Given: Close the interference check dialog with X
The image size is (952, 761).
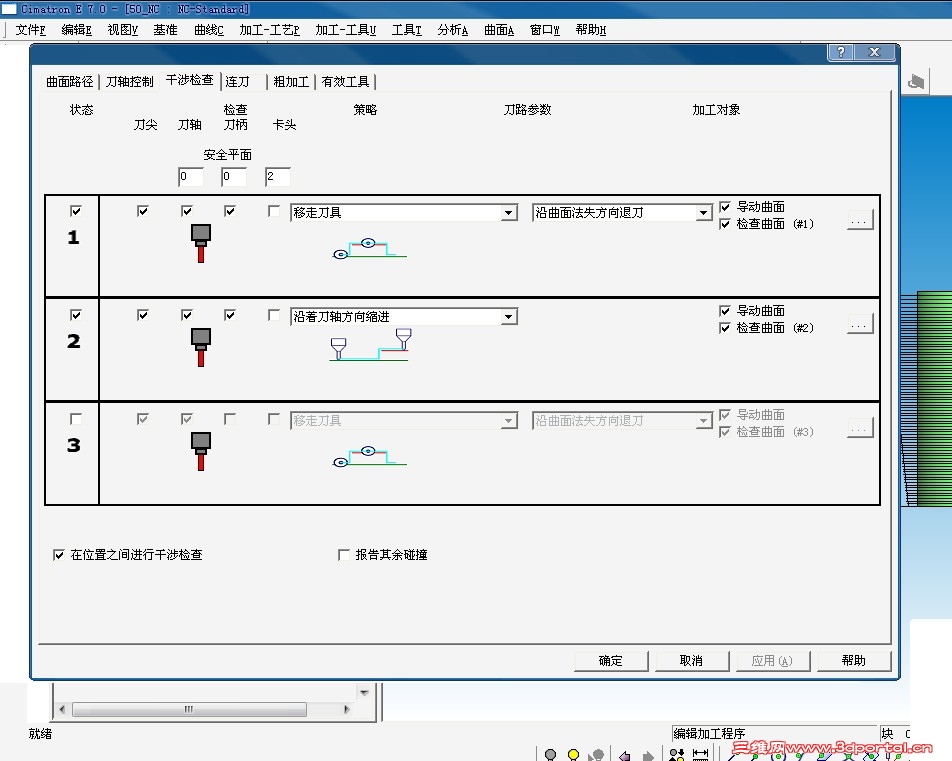Looking at the screenshot, I should [x=874, y=52].
